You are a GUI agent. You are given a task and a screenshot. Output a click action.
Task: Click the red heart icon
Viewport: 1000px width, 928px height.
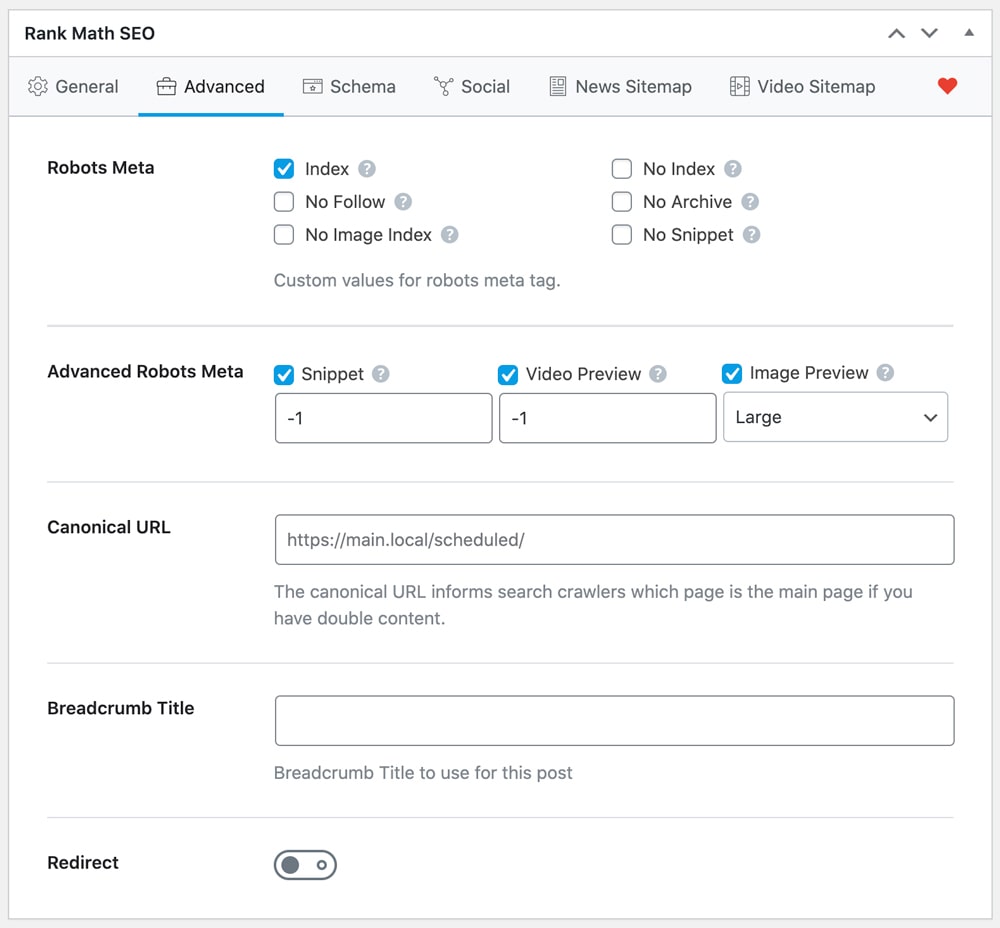tap(947, 86)
